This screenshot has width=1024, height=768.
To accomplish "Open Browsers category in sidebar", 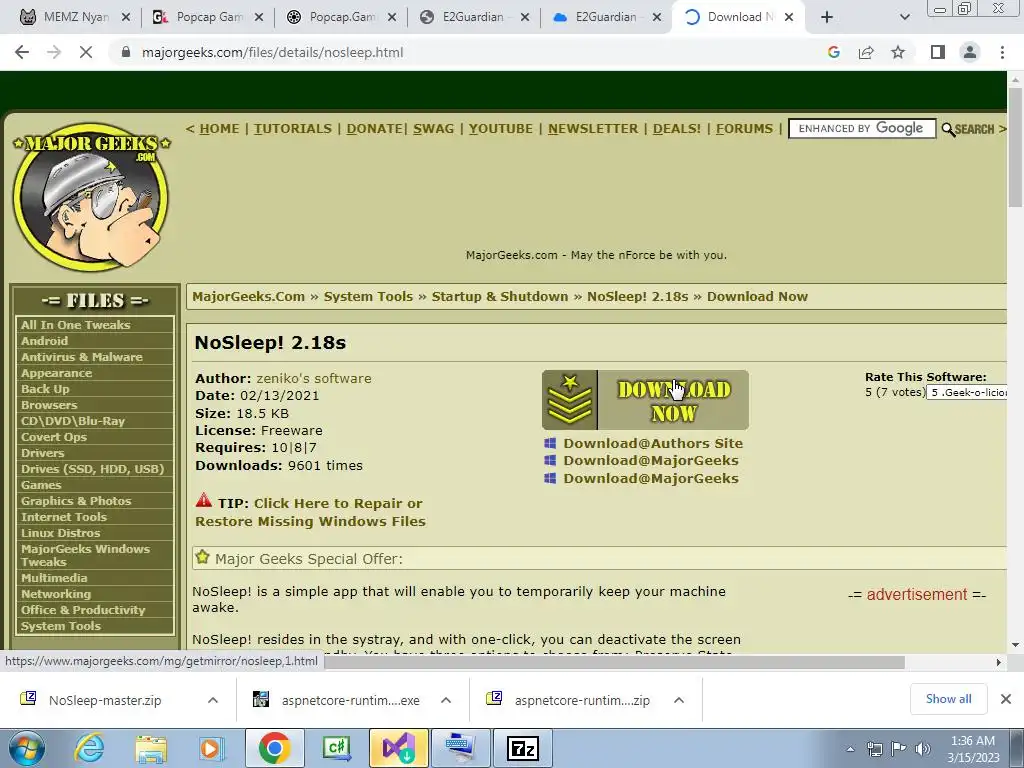I will click(49, 405).
